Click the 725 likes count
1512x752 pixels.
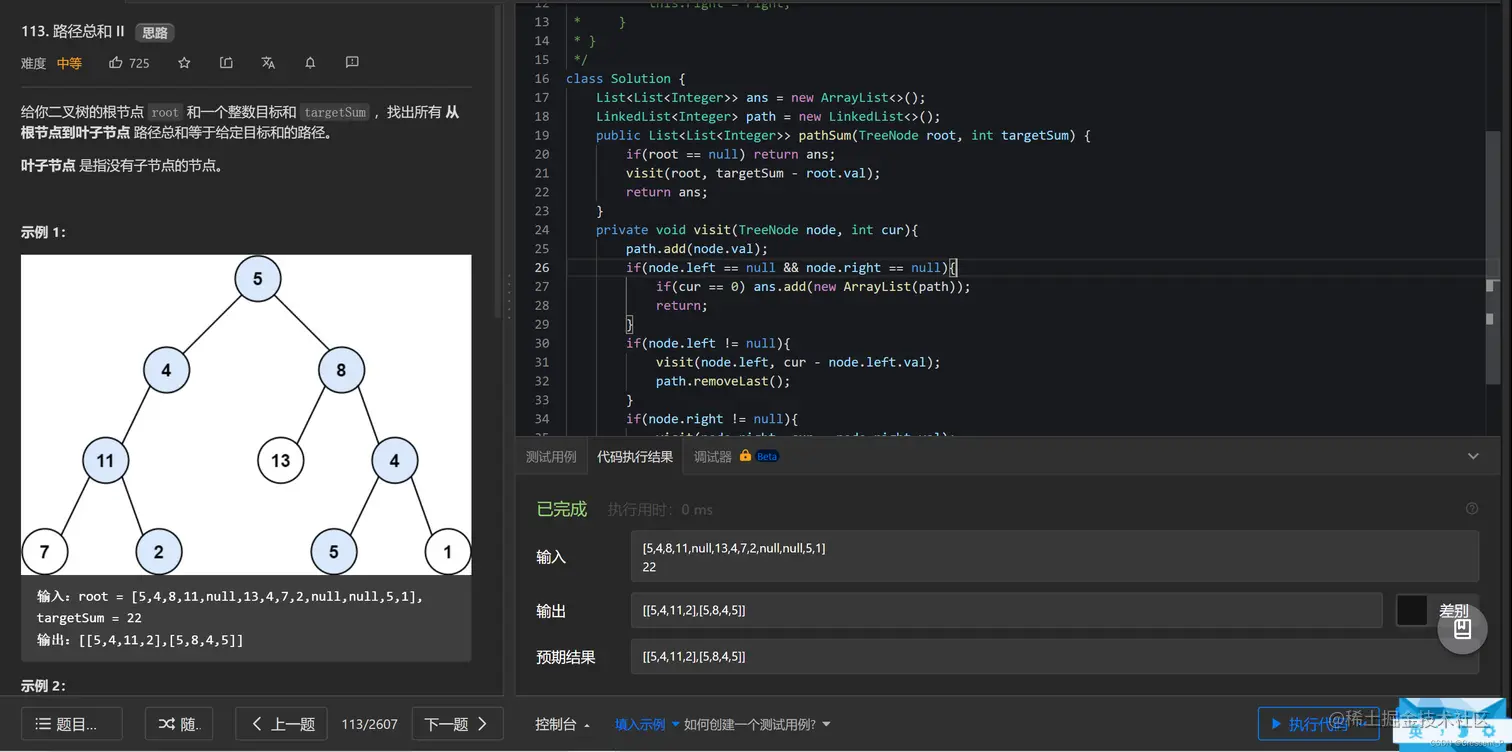click(139, 63)
